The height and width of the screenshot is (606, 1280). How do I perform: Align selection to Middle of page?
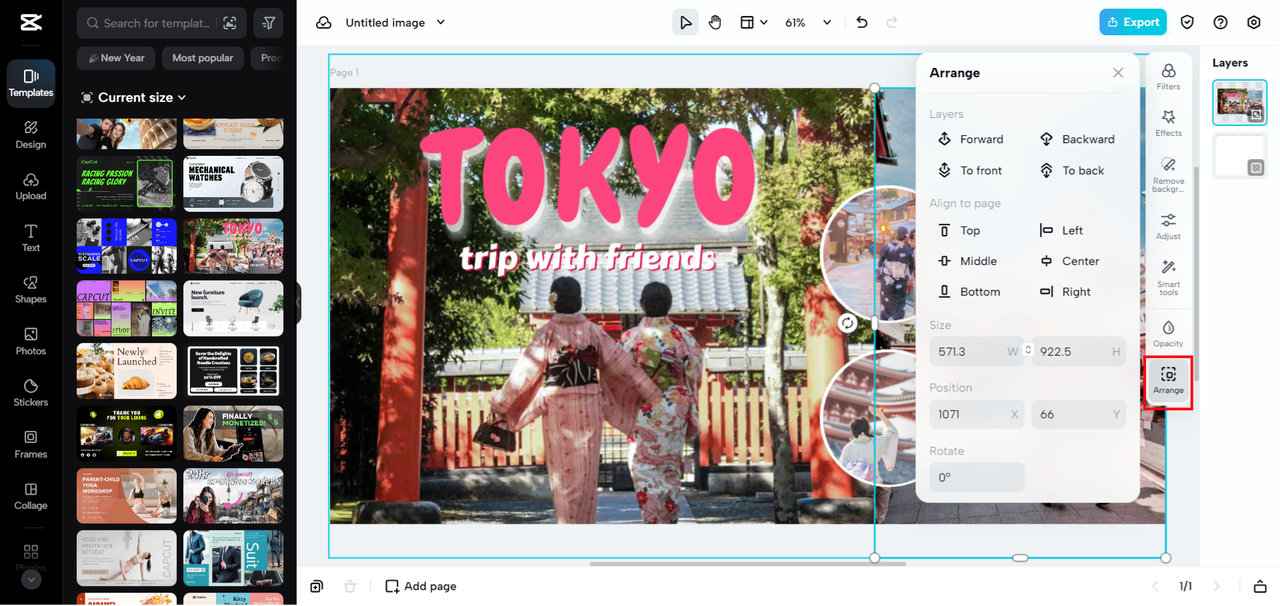(968, 261)
